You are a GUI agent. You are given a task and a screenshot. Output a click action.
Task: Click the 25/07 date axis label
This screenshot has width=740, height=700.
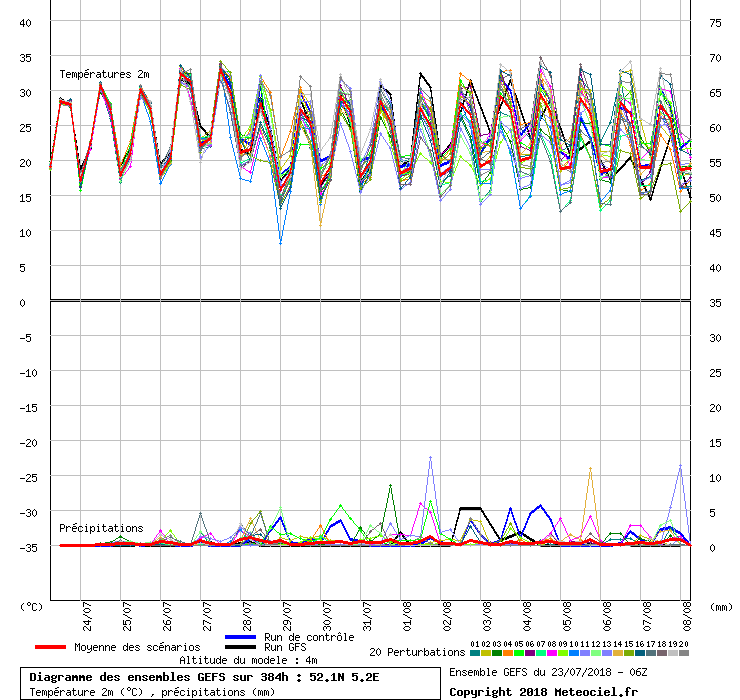(x=127, y=616)
